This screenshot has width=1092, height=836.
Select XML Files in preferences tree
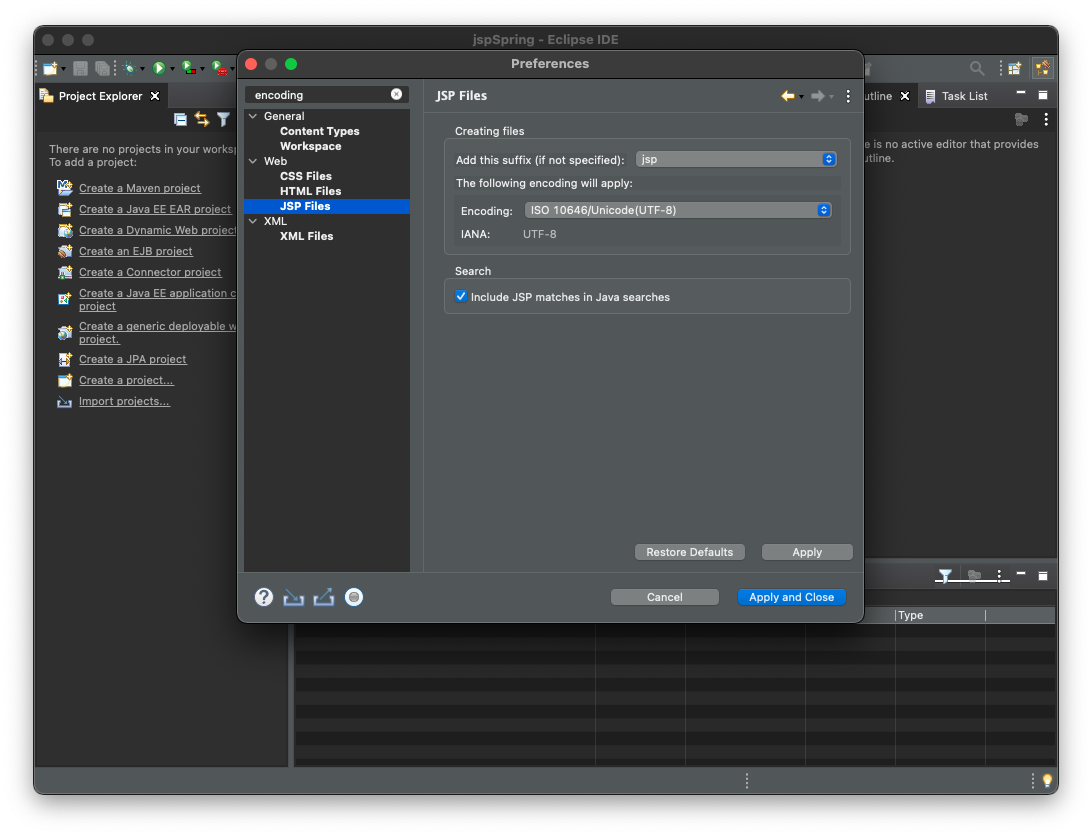click(x=306, y=236)
